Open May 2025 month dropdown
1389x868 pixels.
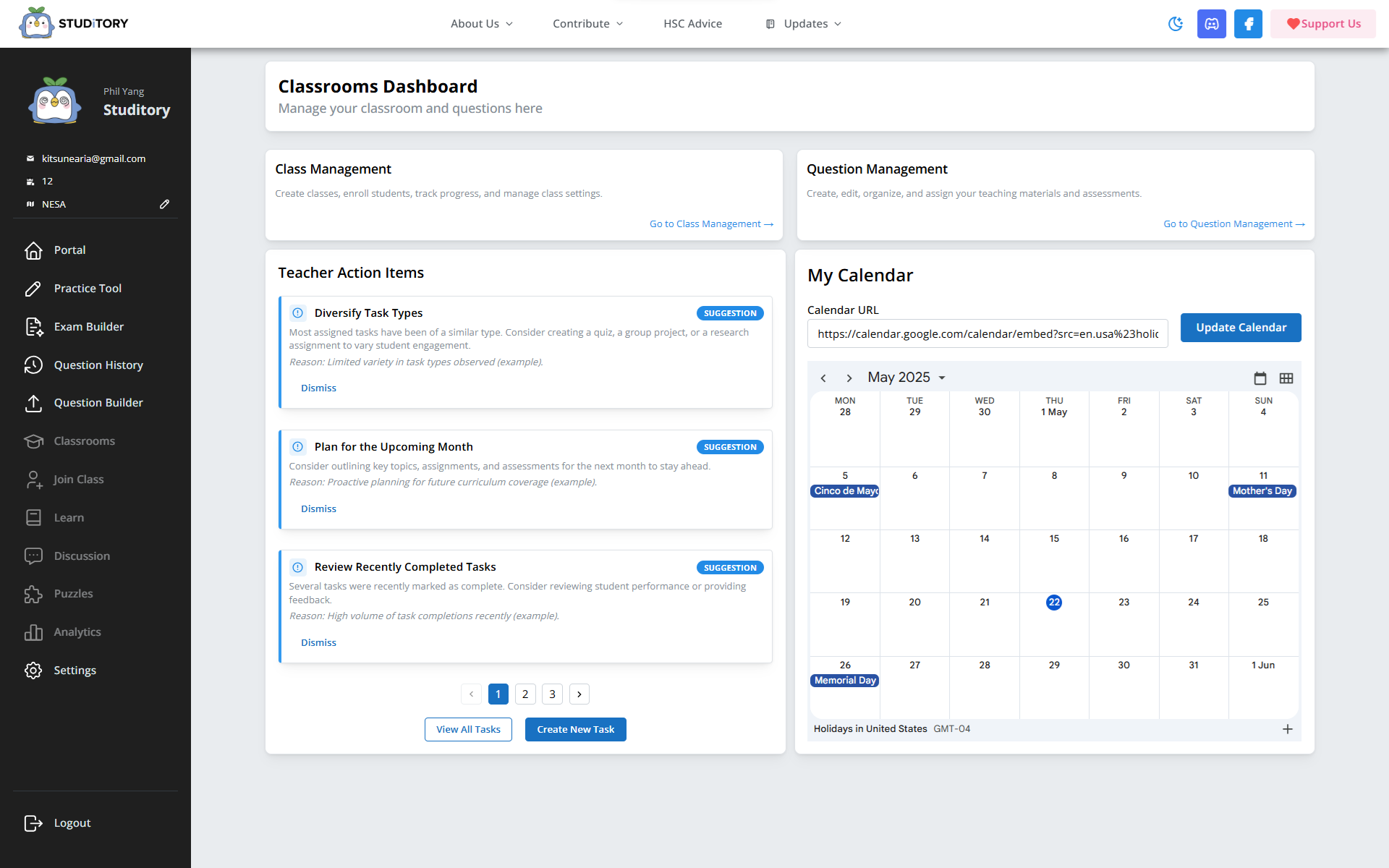click(906, 378)
